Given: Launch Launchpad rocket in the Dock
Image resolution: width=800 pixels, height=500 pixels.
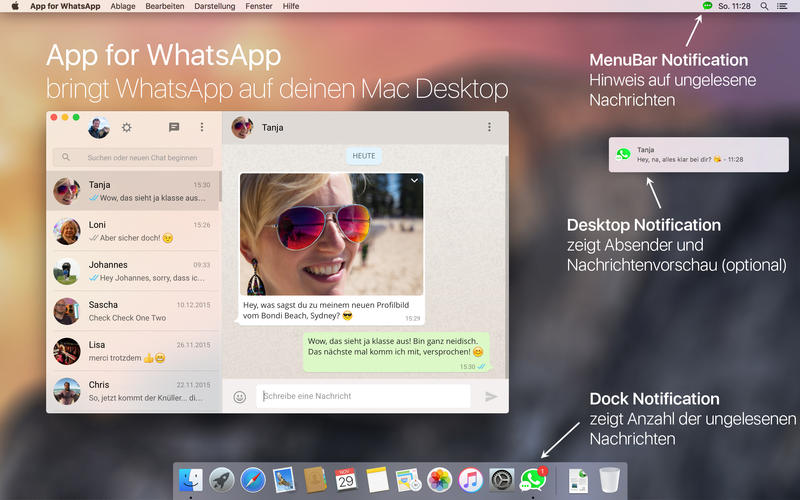Looking at the screenshot, I should (221, 480).
